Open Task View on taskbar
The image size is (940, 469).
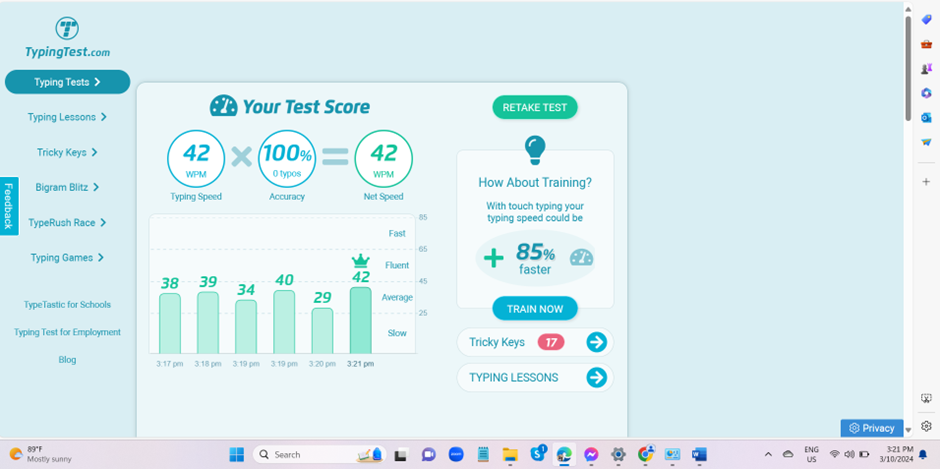click(401, 455)
